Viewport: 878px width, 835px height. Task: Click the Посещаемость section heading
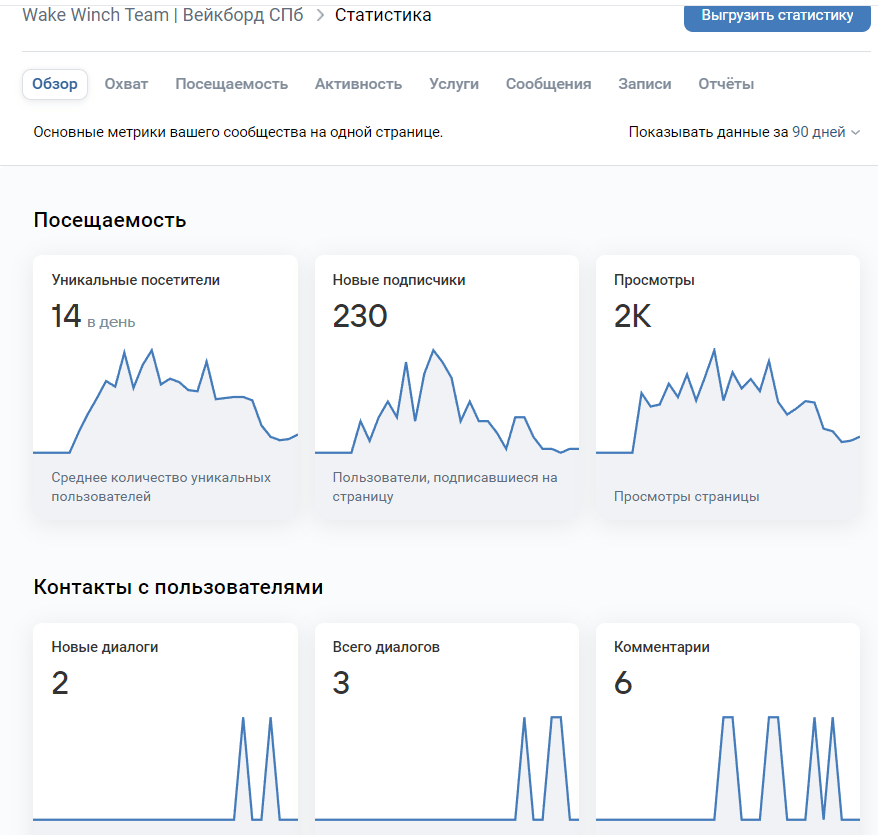[x=110, y=220]
